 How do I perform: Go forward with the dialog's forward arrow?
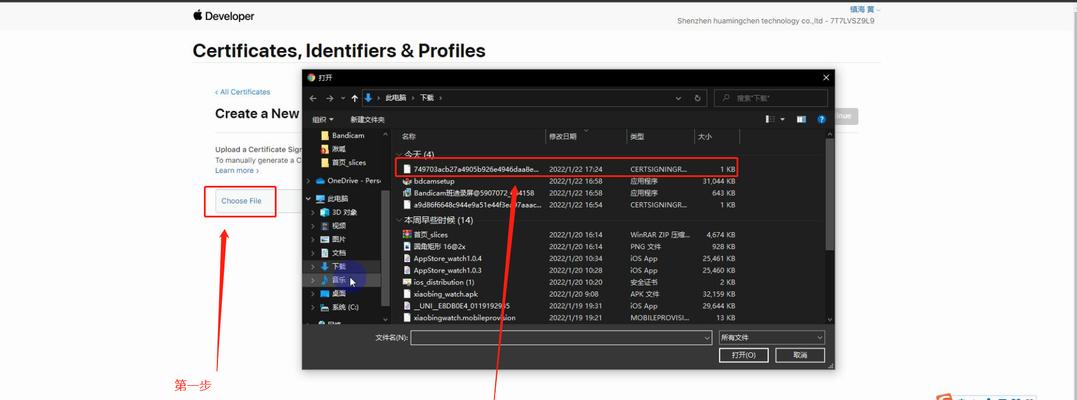point(330,98)
